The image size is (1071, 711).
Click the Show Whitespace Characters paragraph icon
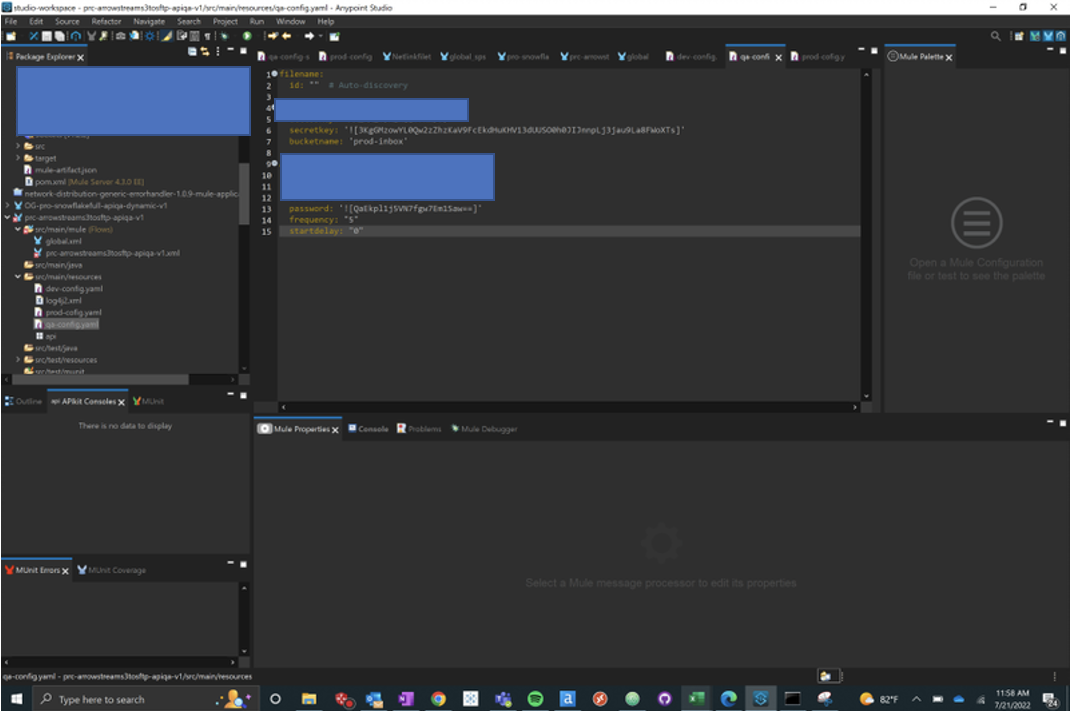click(x=207, y=36)
